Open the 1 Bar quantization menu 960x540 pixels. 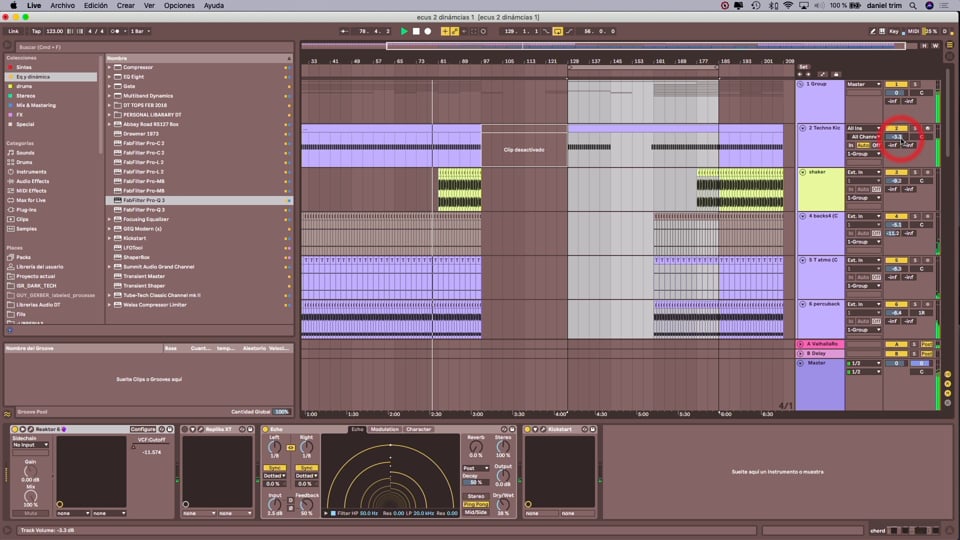coord(140,31)
